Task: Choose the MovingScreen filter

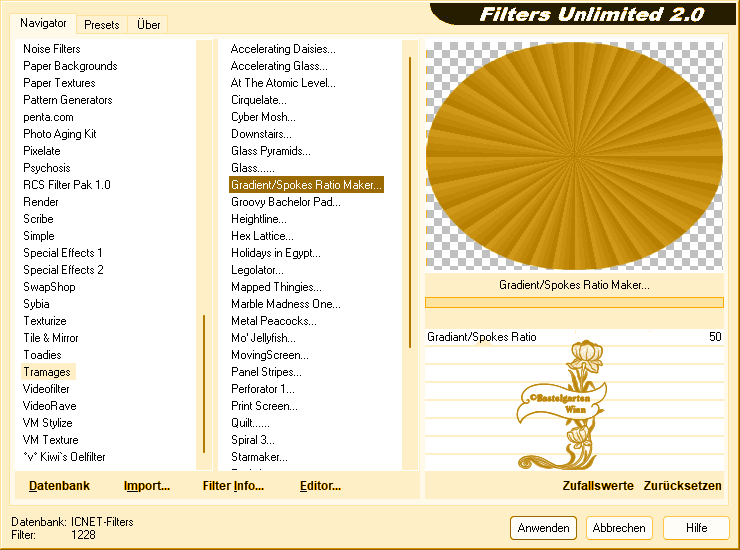Action: click(270, 355)
